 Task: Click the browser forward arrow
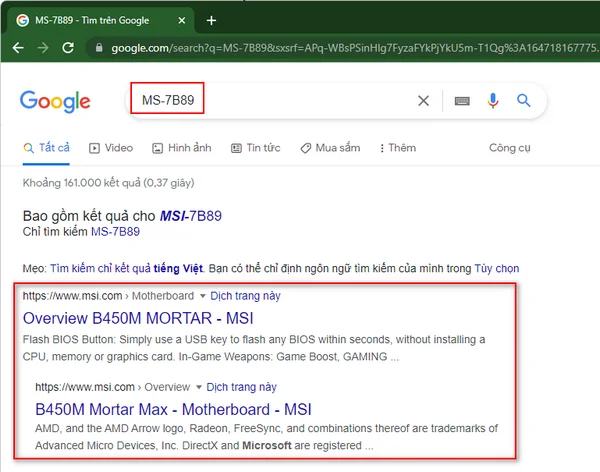[43, 48]
